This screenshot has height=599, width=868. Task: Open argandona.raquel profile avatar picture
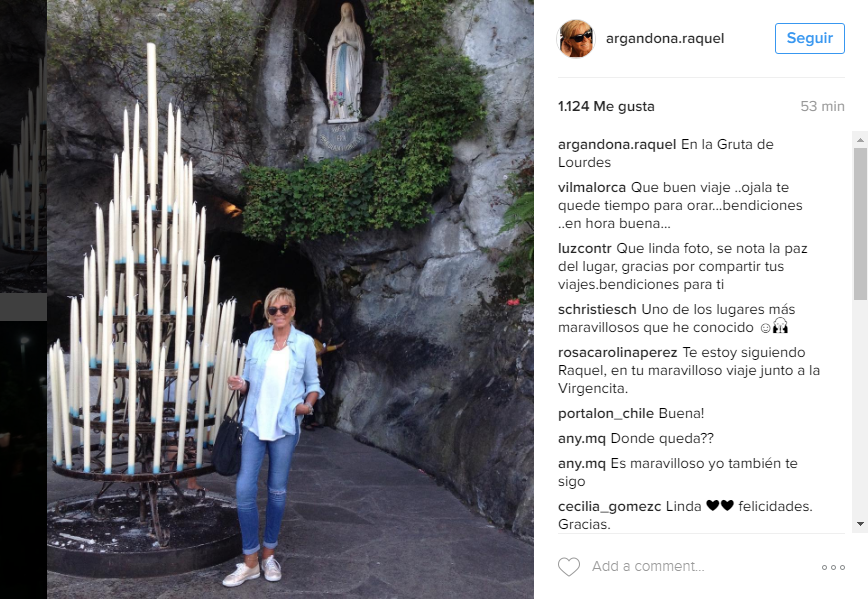(x=576, y=38)
